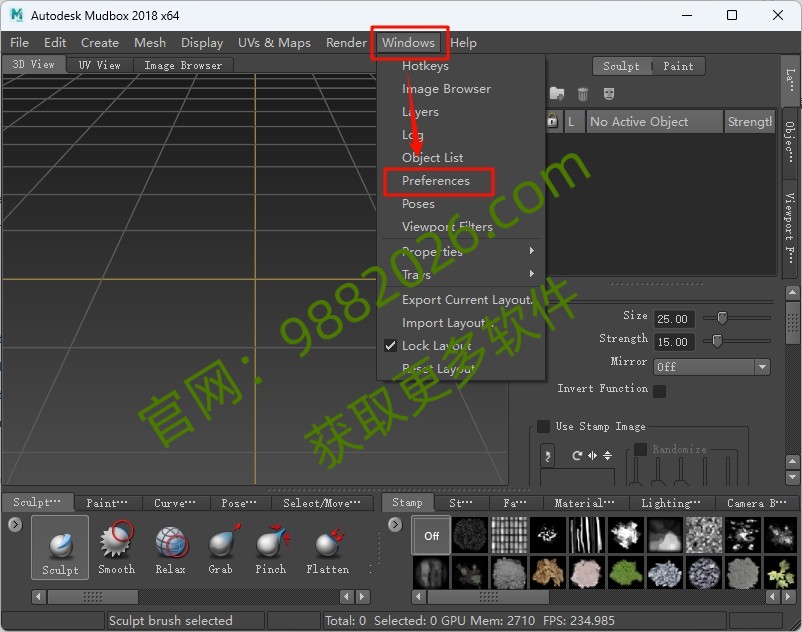Open the UVs & Maps menu
Image resolution: width=802 pixels, height=632 pixels.
(274, 42)
